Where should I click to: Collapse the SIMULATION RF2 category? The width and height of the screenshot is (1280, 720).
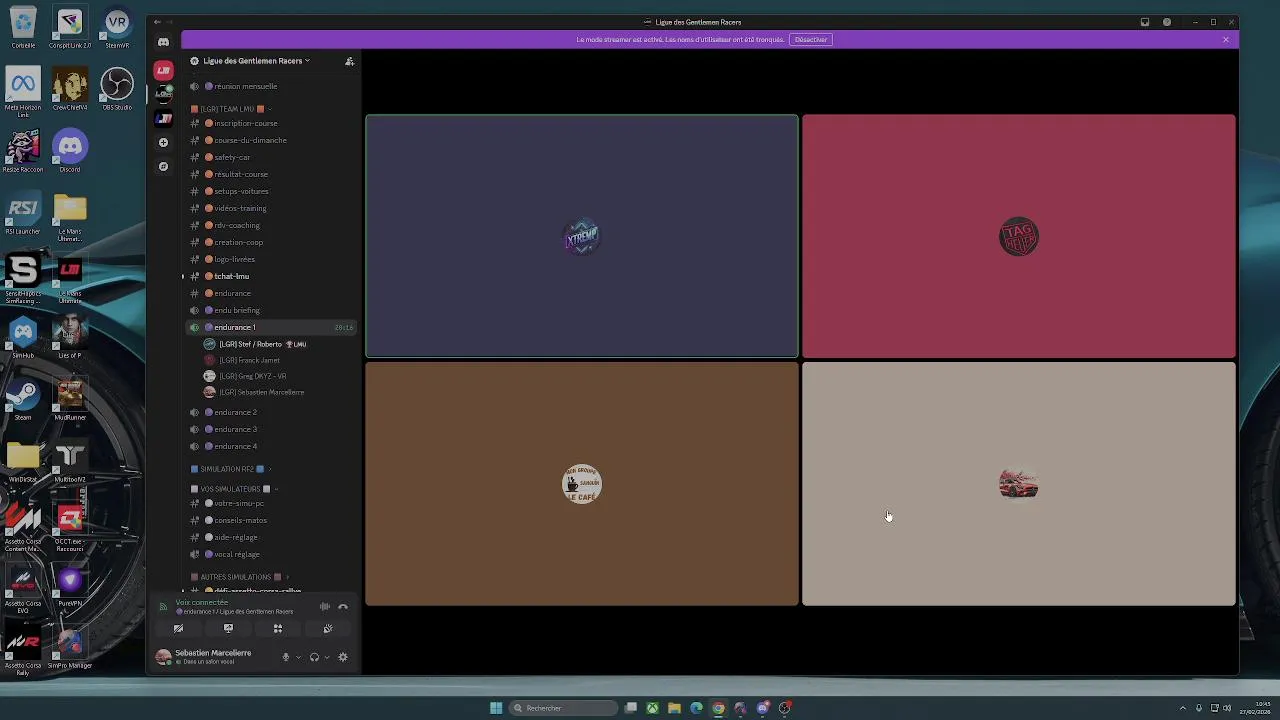coord(232,469)
